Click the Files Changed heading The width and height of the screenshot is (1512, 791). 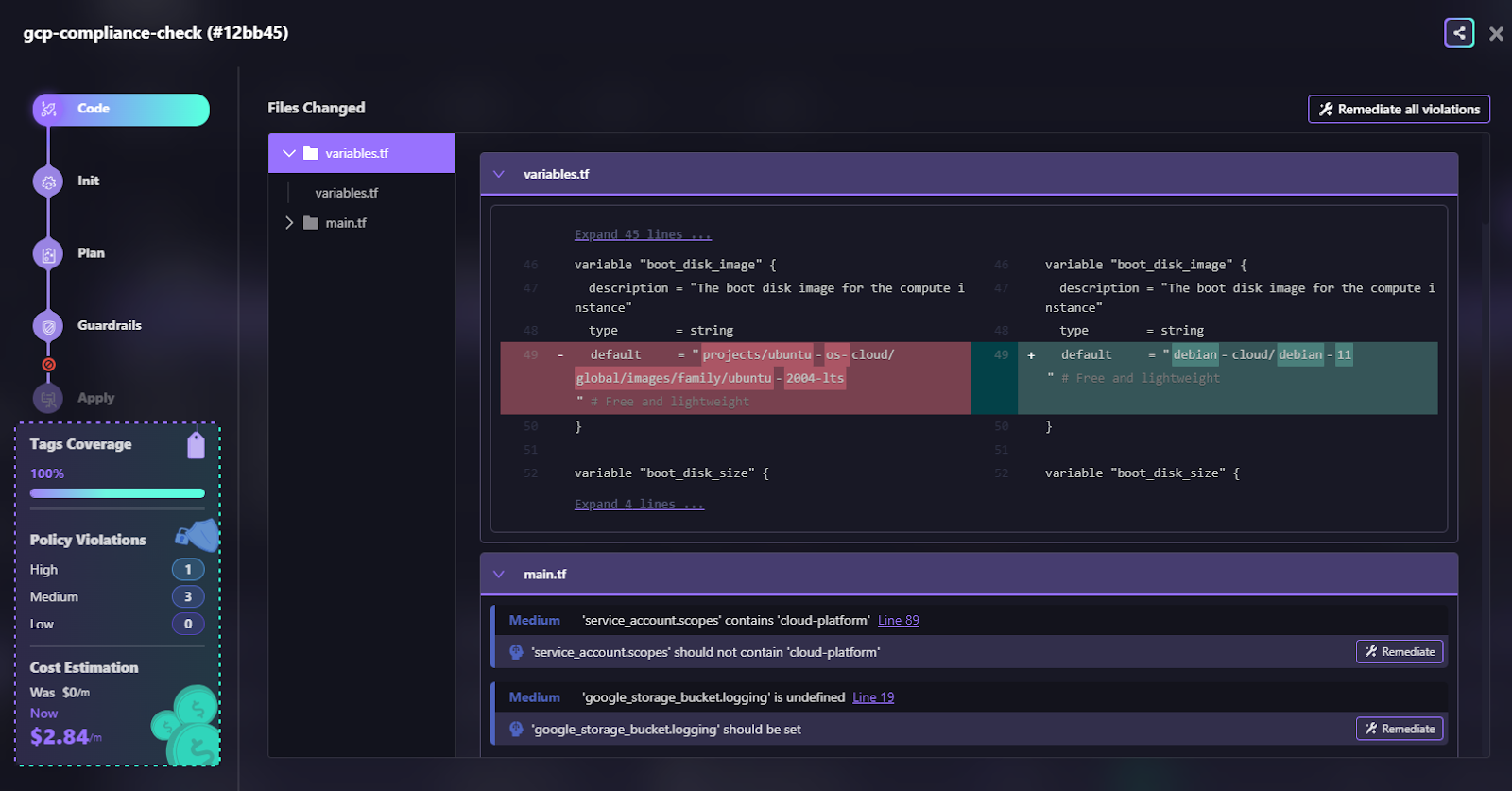(317, 108)
